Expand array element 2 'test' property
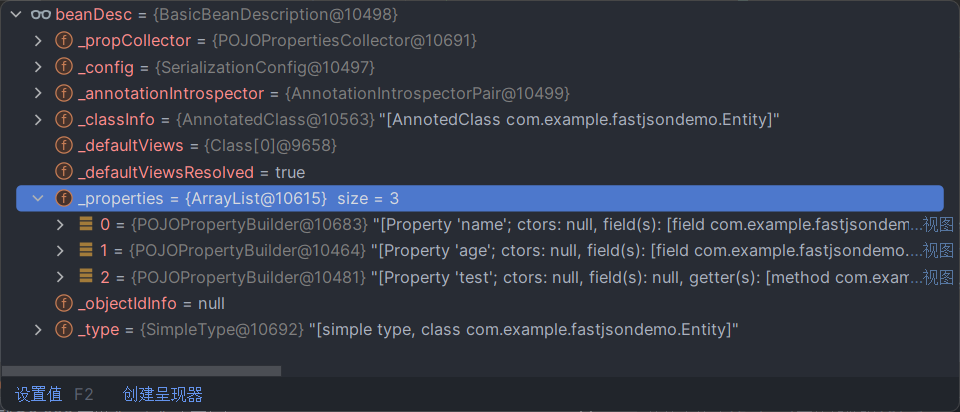This screenshot has height=412, width=960. point(61,277)
